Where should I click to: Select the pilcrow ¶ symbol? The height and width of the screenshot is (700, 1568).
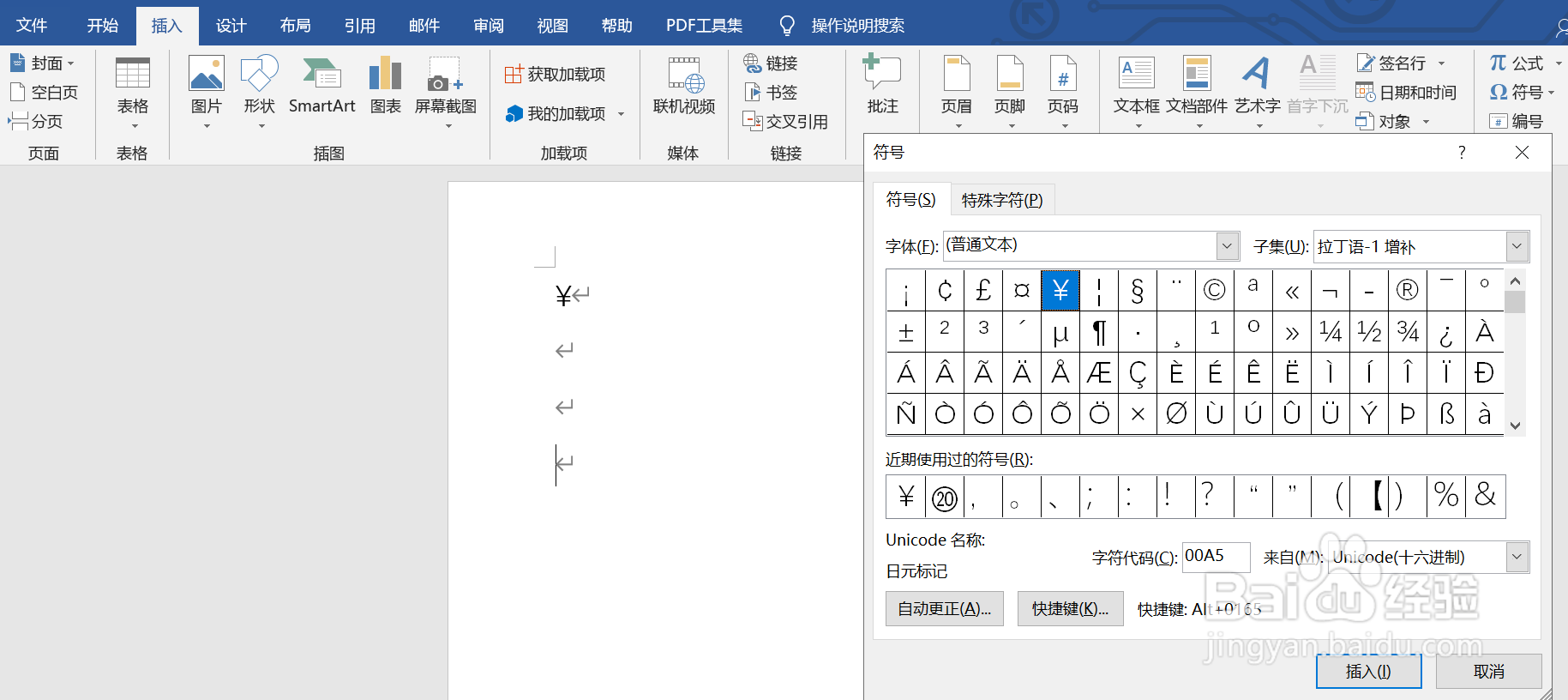[1099, 331]
